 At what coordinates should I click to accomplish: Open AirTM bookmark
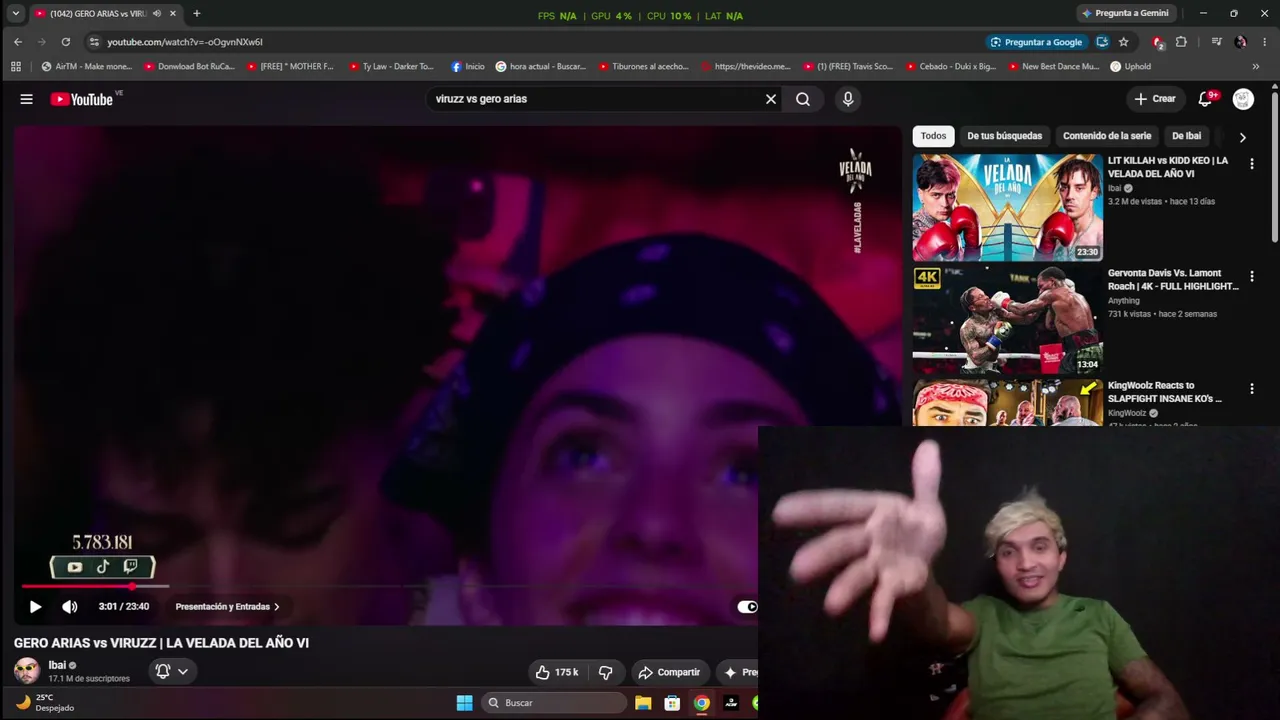[x=86, y=67]
